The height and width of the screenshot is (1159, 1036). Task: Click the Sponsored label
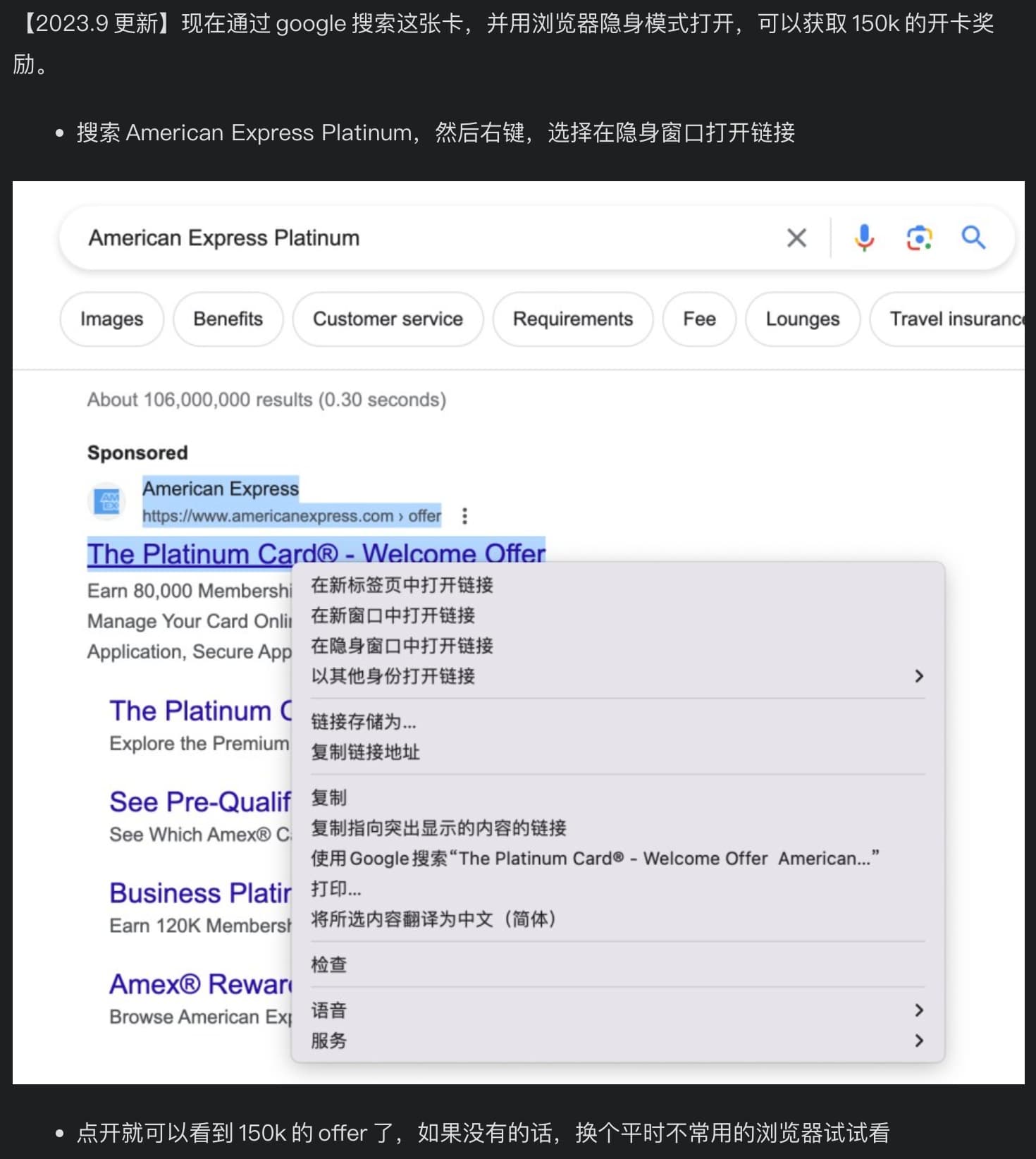pos(137,453)
